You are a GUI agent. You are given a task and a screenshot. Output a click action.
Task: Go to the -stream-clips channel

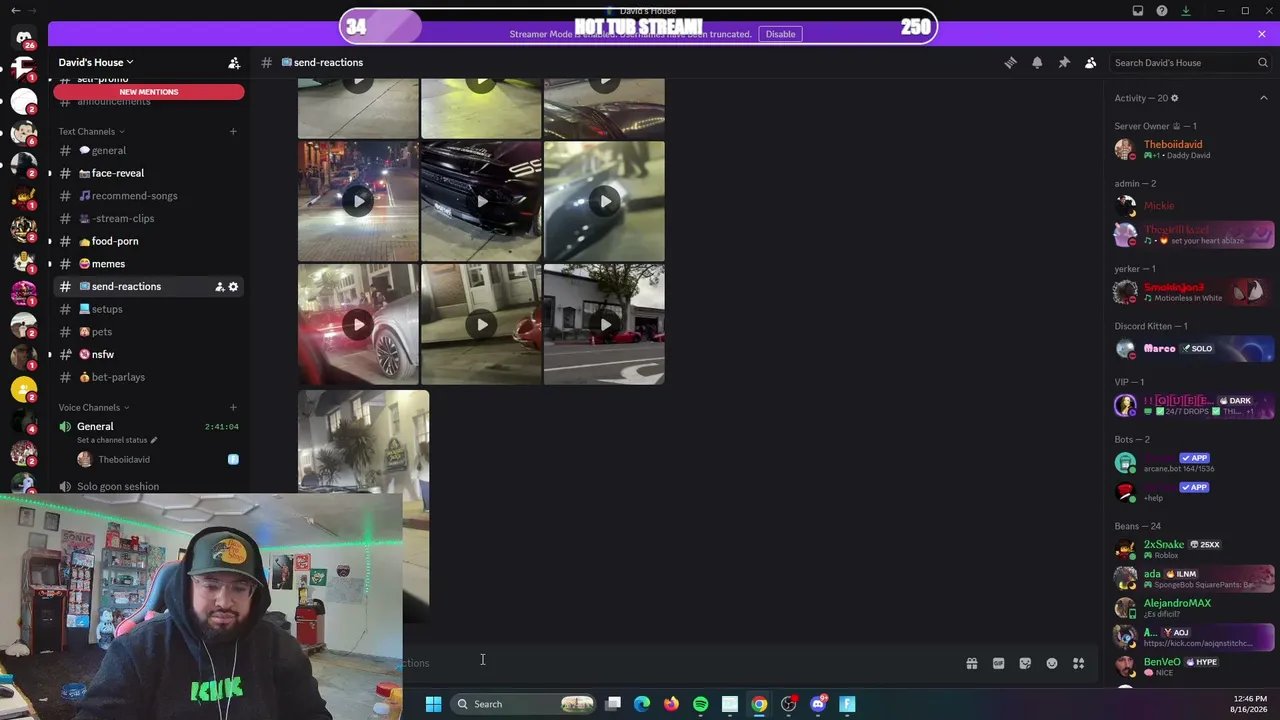(149, 218)
